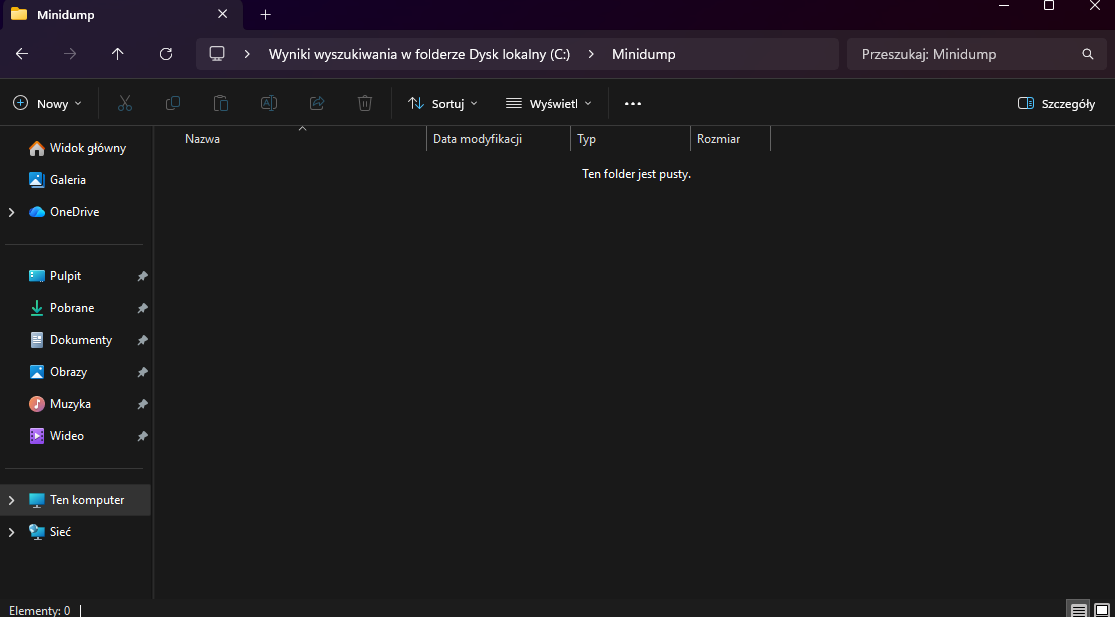This screenshot has width=1115, height=617.
Task: Expand the Ten komputer tree node
Action: 11,500
